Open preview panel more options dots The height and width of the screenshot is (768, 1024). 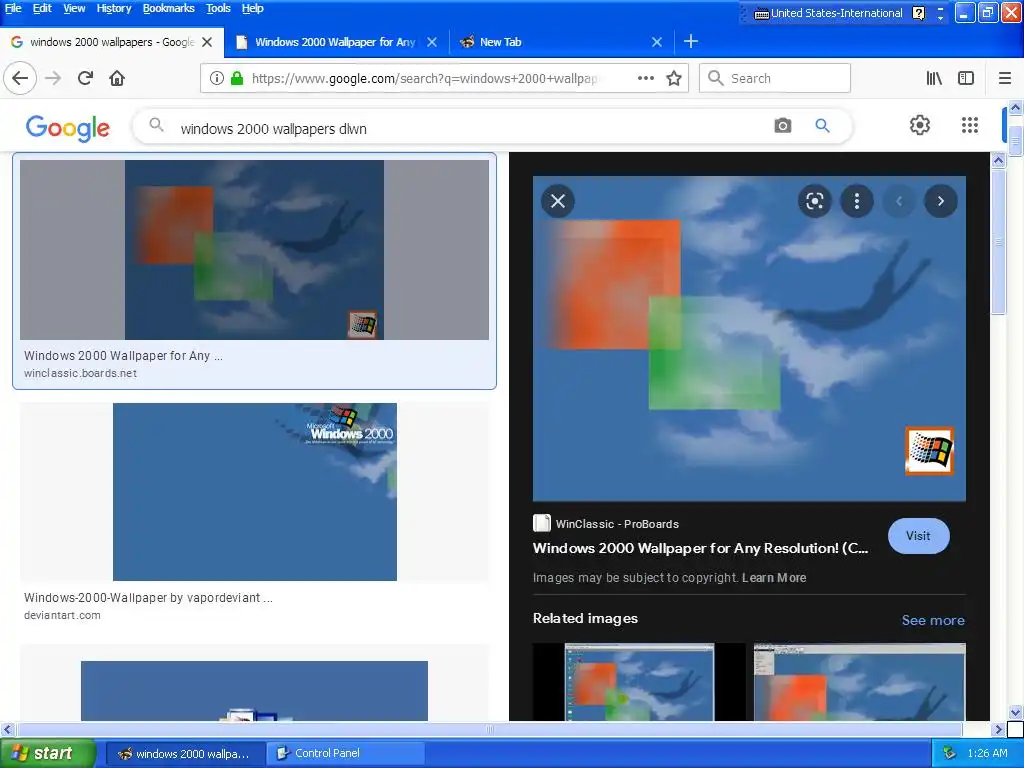point(856,201)
